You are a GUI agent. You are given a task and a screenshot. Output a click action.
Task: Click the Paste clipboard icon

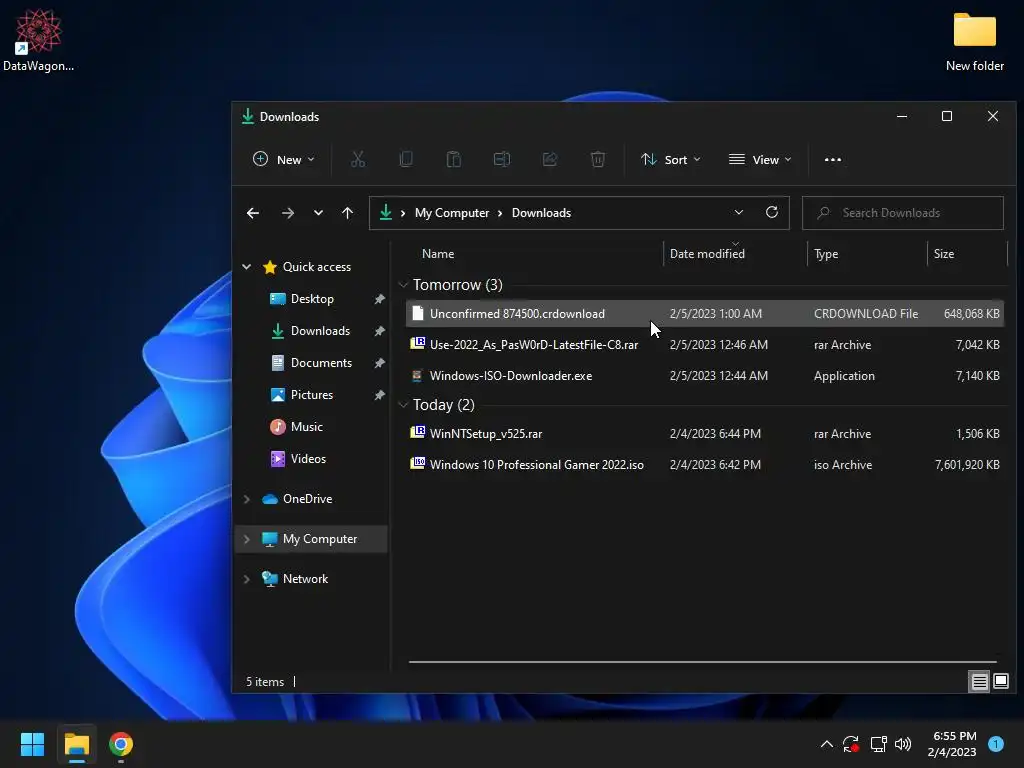point(453,159)
